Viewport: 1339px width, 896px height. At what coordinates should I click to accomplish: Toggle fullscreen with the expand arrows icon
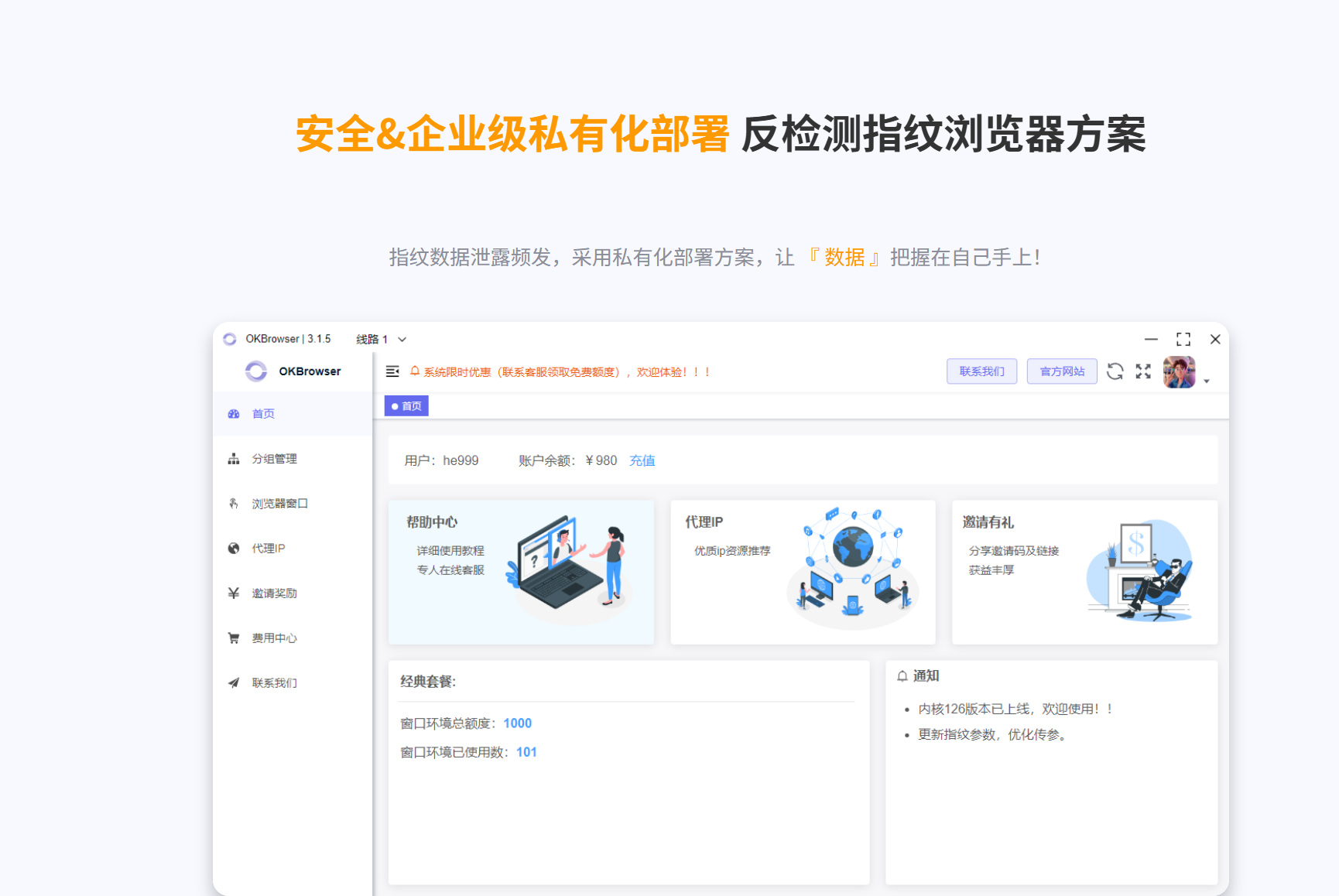(1143, 371)
